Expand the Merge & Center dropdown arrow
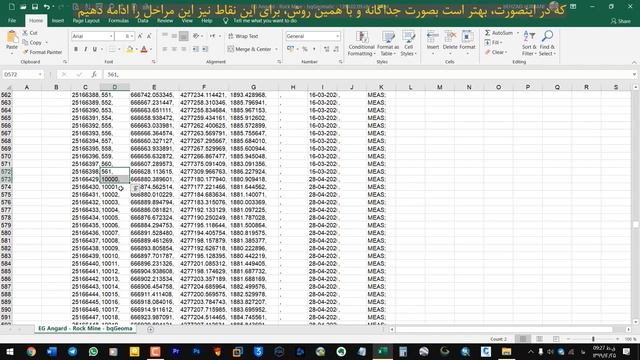Screen dimensions: 640x360 pos(276,49)
